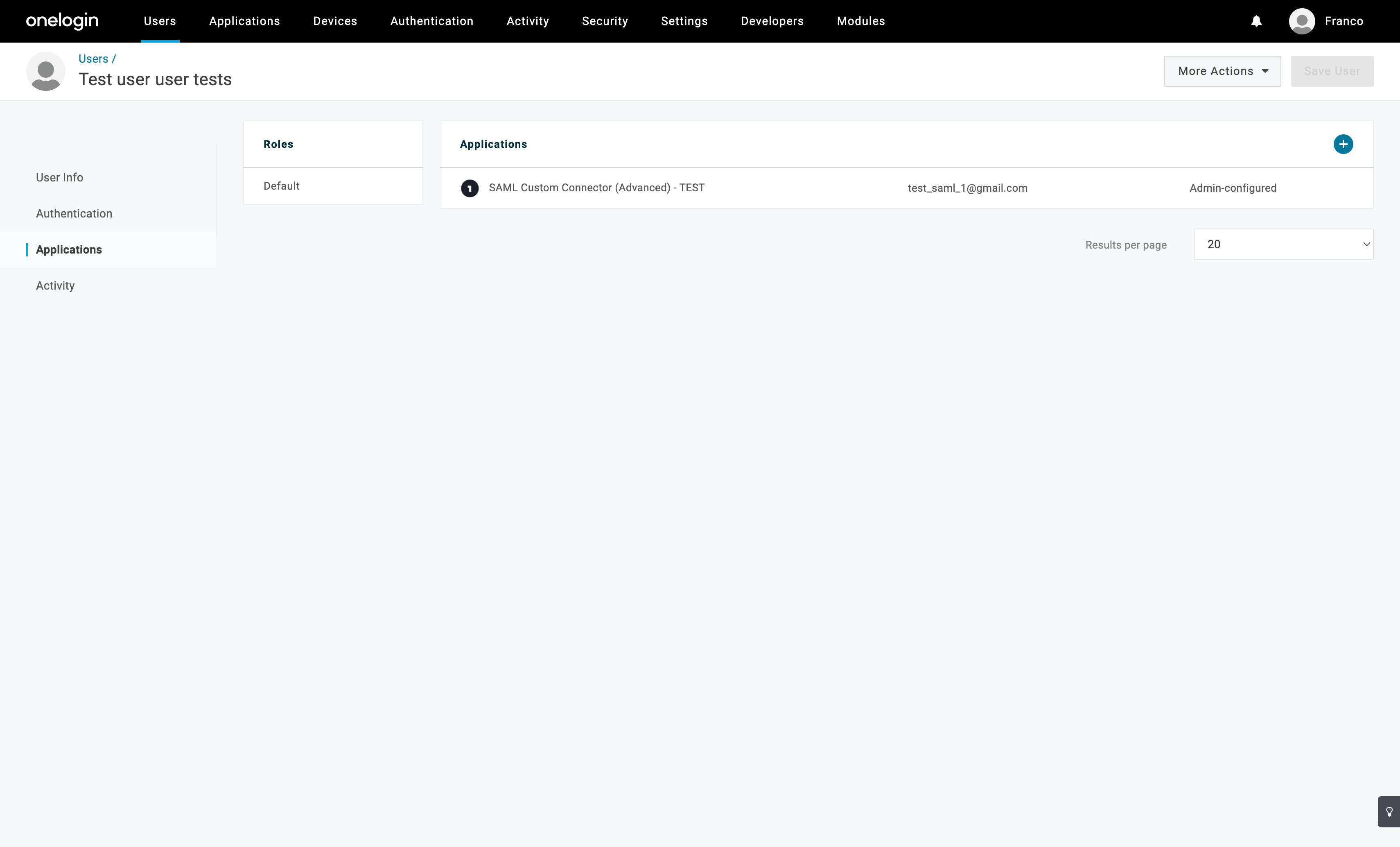The height and width of the screenshot is (847, 1400).
Task: Click the Franco profile avatar icon
Action: point(1302,21)
